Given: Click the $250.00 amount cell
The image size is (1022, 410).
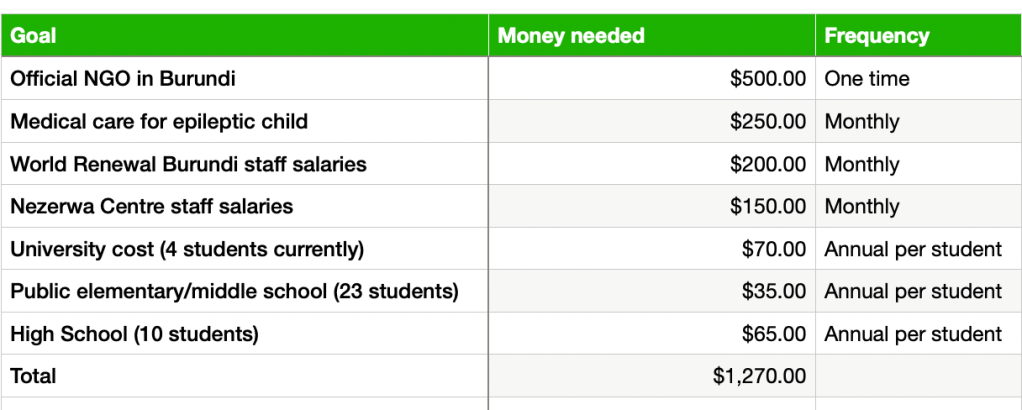Looking at the screenshot, I should pyautogui.click(x=767, y=121).
